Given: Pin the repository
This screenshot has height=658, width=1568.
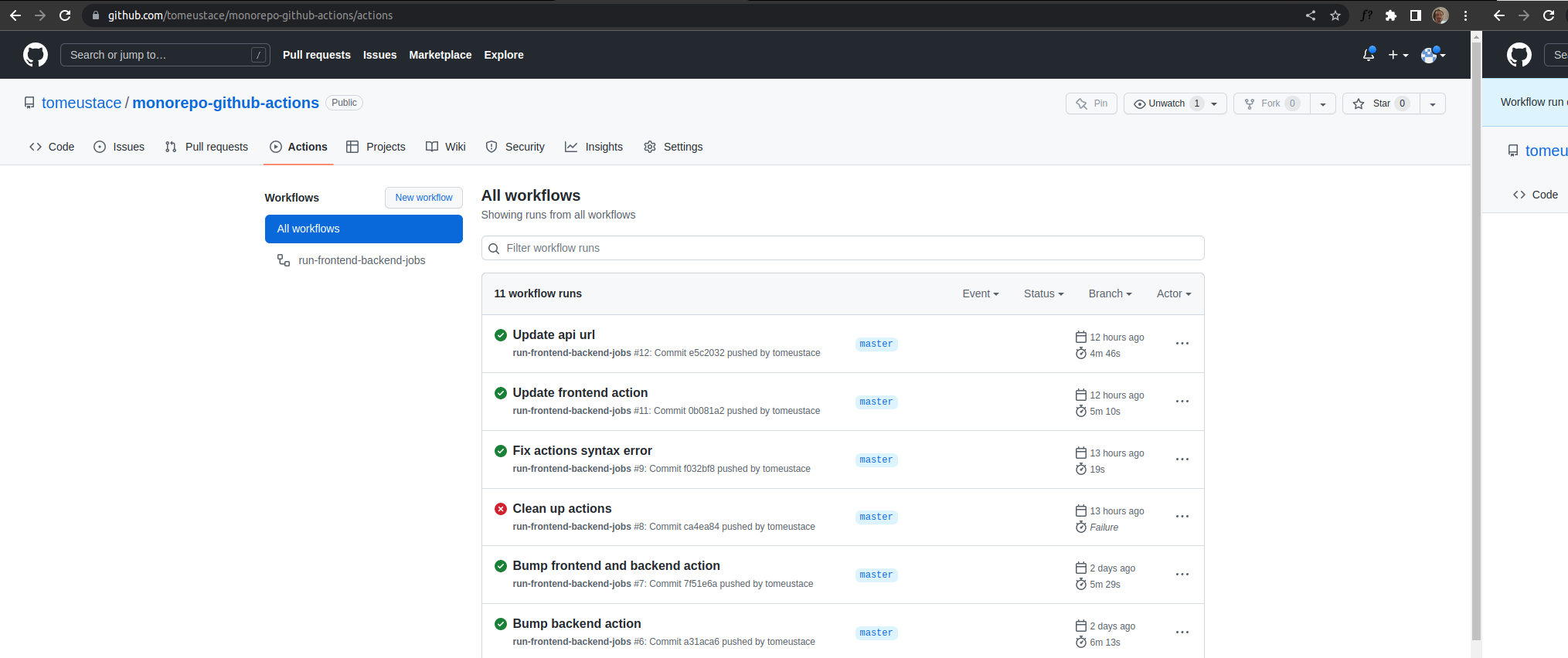Looking at the screenshot, I should coord(1091,103).
